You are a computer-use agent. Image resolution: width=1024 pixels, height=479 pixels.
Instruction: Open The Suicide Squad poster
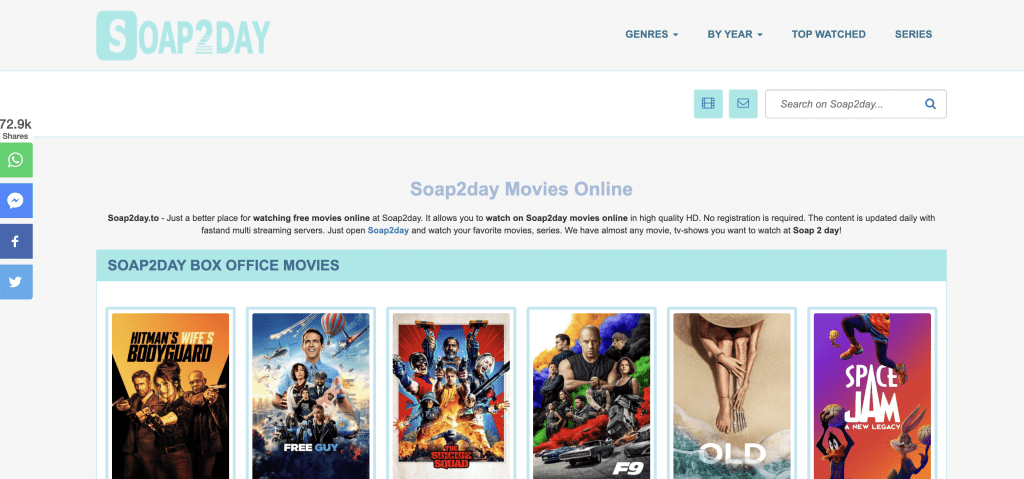point(451,395)
